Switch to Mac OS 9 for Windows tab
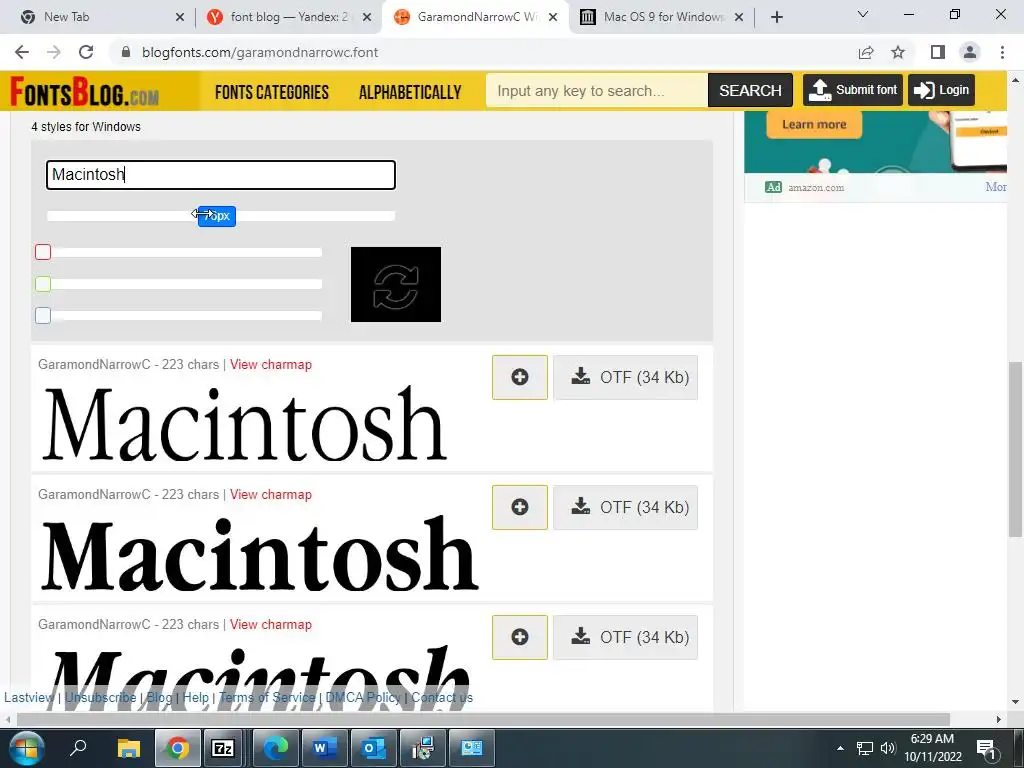Viewport: 1024px width, 768px height. (662, 17)
